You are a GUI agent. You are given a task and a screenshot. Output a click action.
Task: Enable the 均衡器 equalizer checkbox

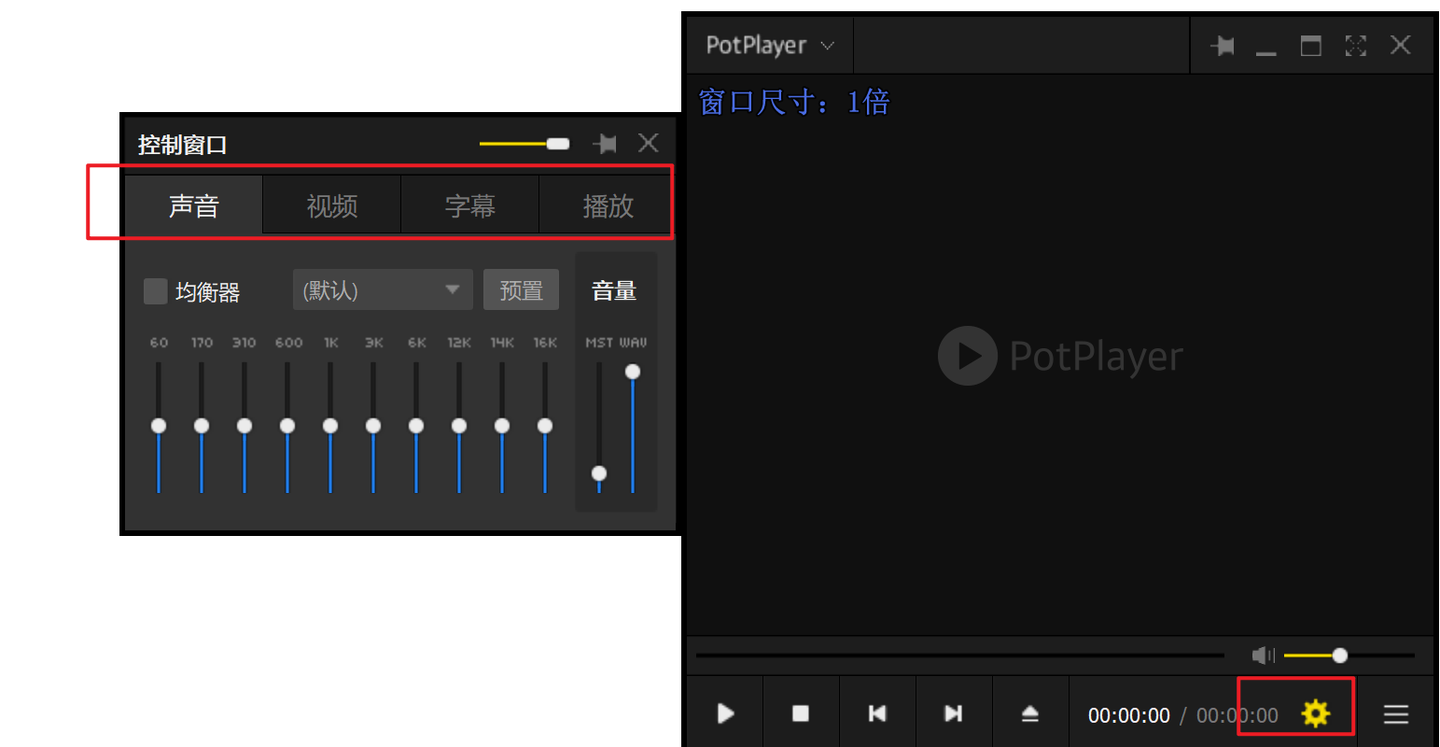[x=155, y=291]
